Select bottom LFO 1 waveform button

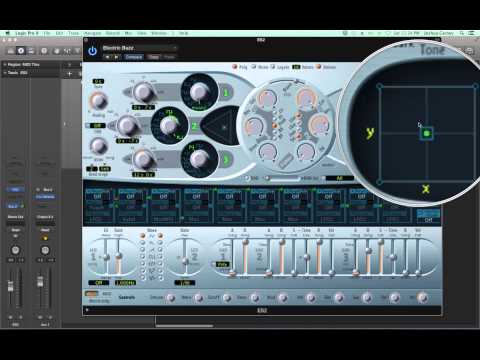pos(143,277)
